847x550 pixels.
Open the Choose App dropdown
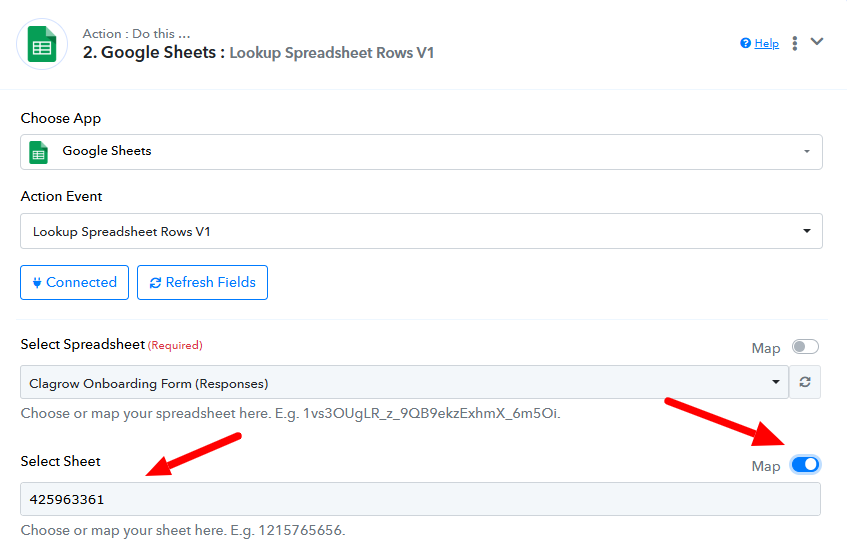coord(421,152)
